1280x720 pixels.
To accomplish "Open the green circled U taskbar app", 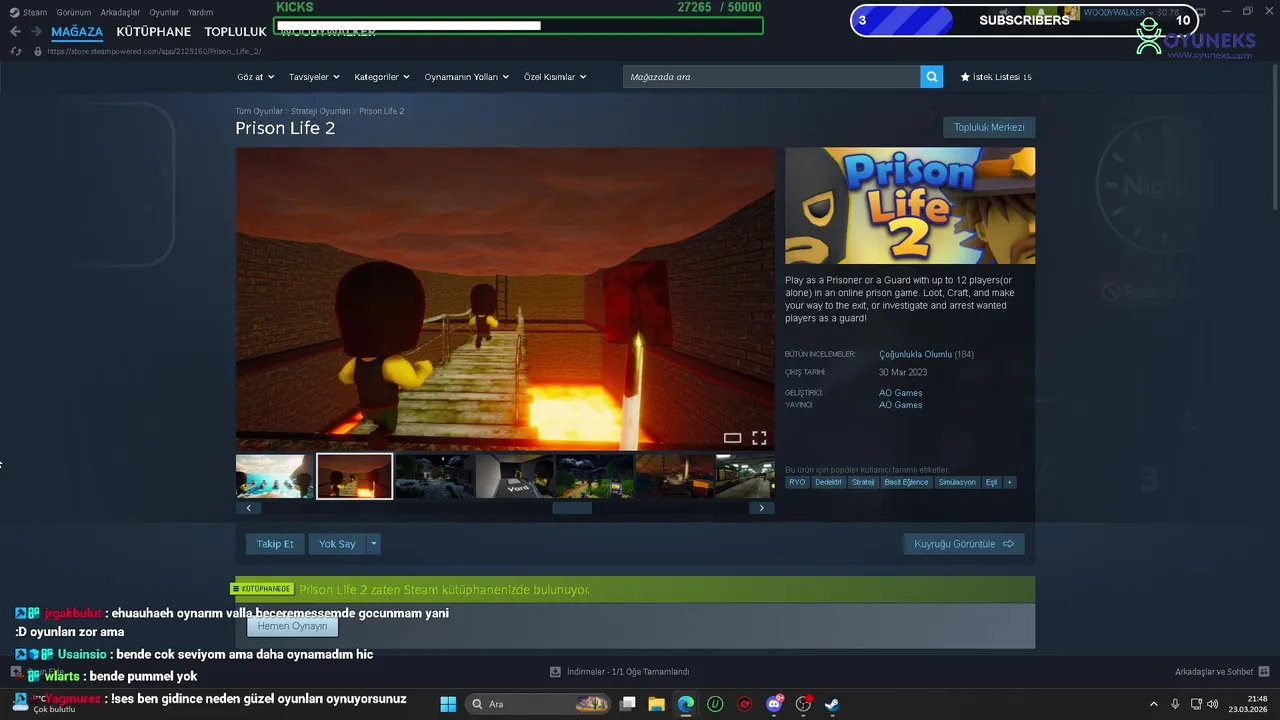I will (x=715, y=704).
